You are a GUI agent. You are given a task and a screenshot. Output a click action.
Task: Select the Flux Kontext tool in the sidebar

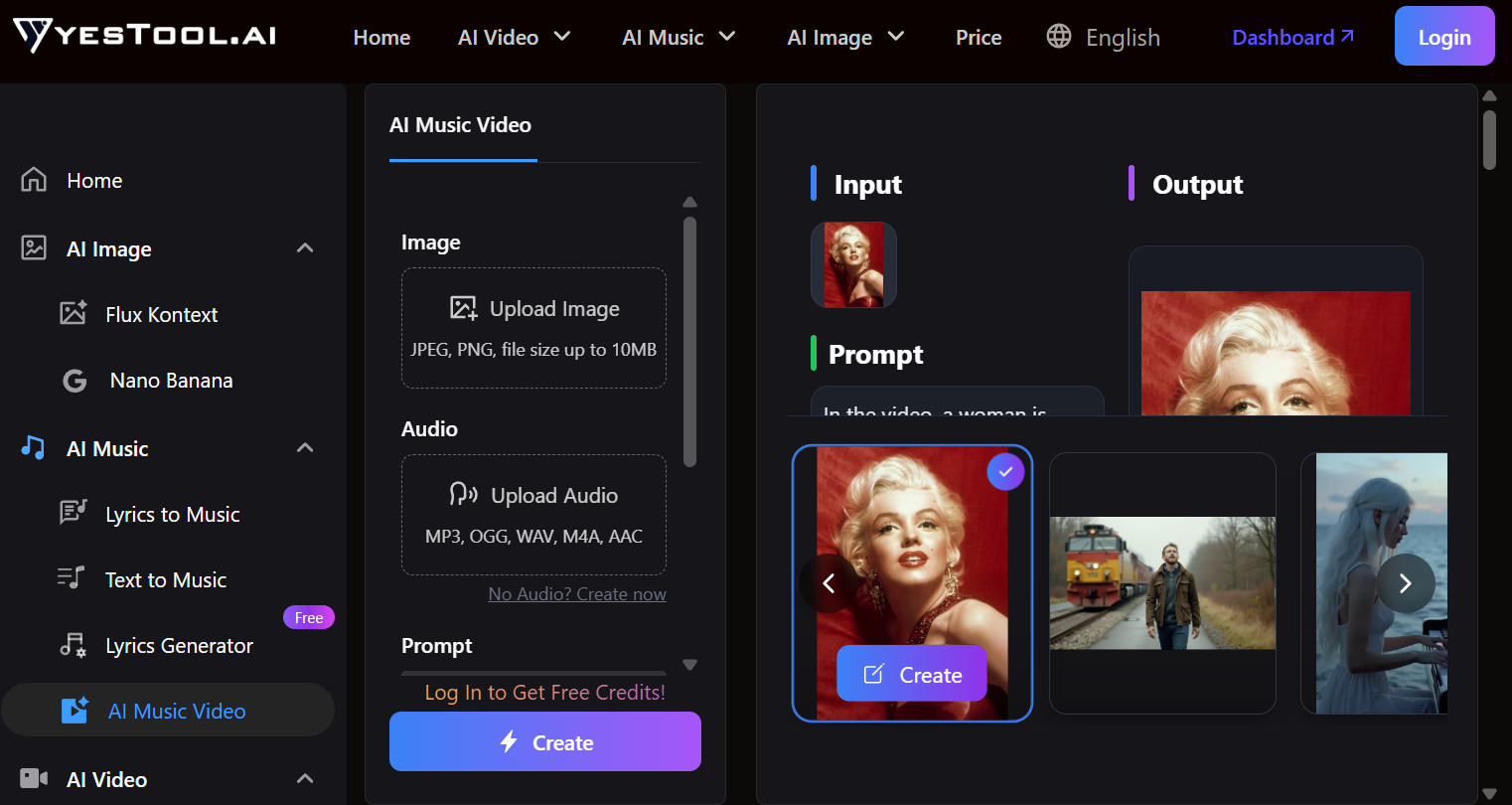pyautogui.click(x=161, y=314)
